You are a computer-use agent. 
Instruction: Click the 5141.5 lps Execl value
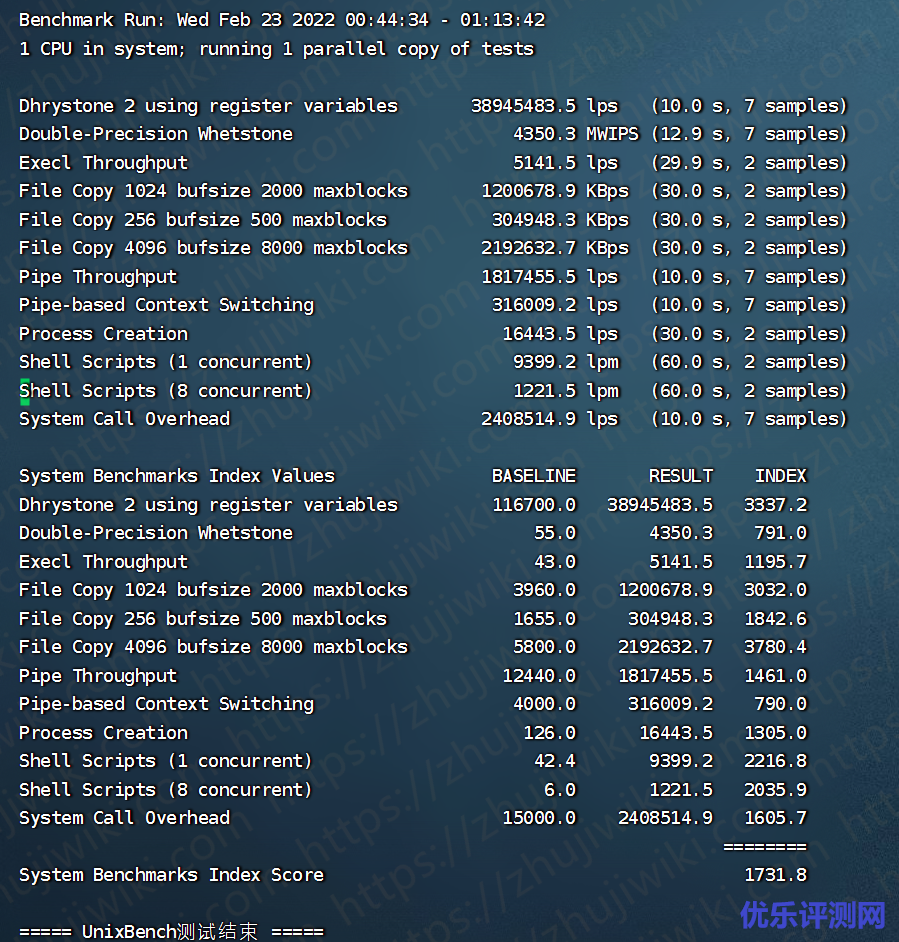point(565,163)
